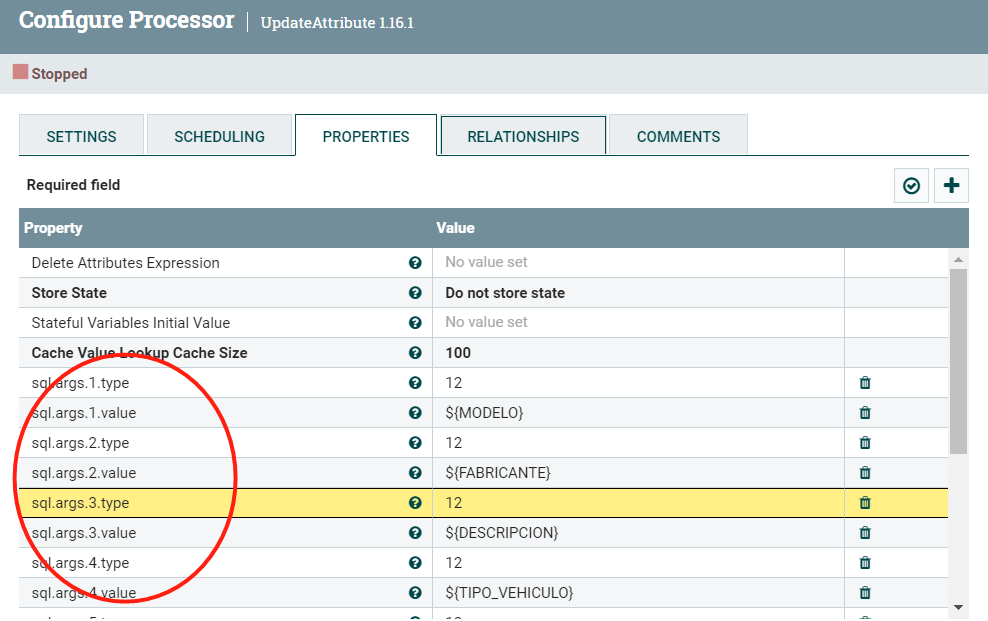Open help for Cache Value Lookup Cache Size
Image resolution: width=988 pixels, height=621 pixels.
pyautogui.click(x=415, y=353)
